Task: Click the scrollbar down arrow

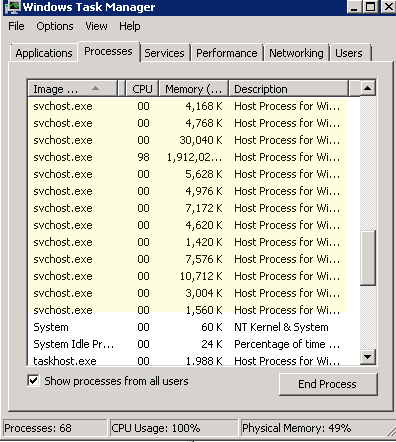Action: pos(368,357)
